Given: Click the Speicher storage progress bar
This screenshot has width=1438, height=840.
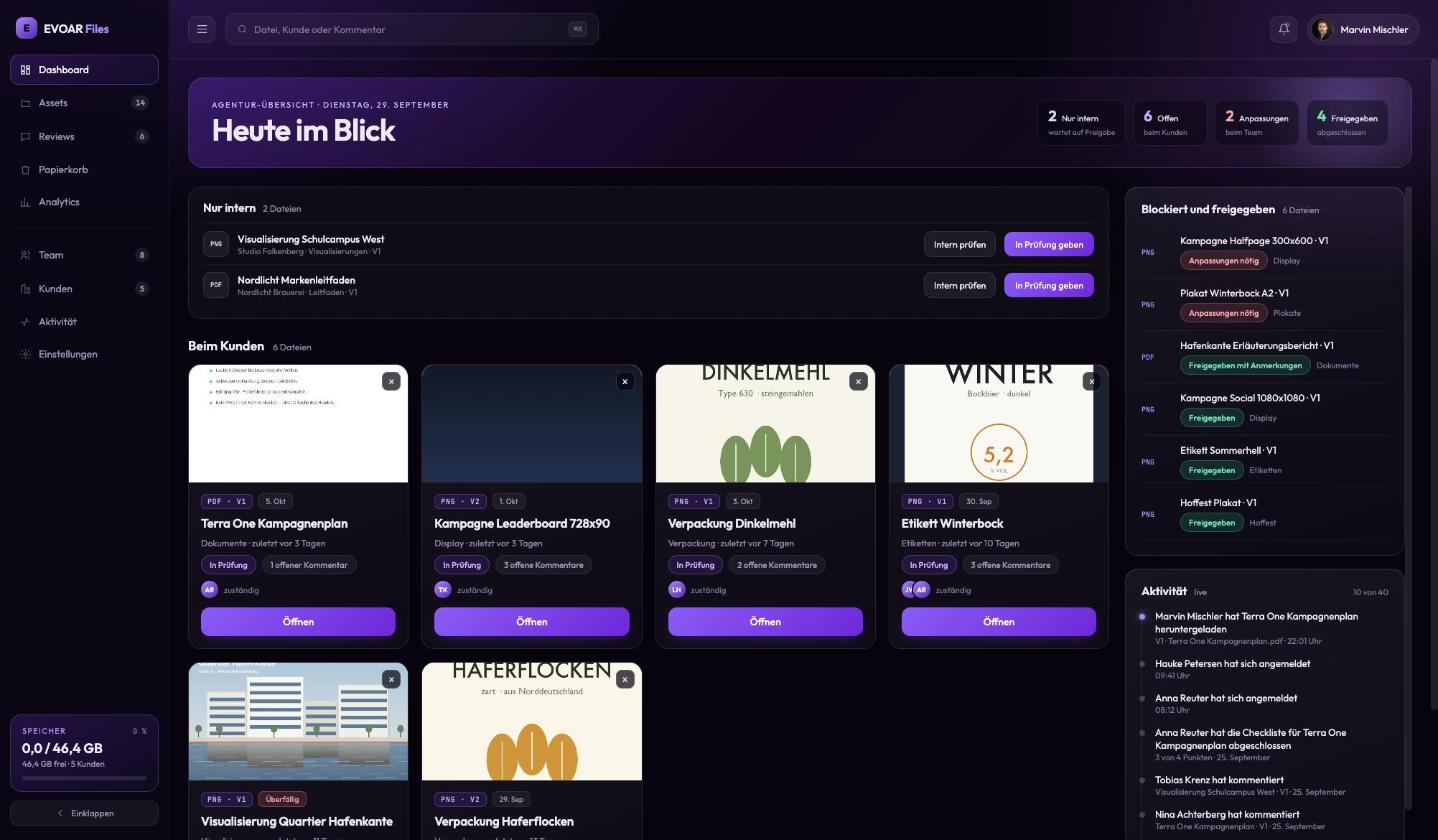Looking at the screenshot, I should (x=84, y=778).
